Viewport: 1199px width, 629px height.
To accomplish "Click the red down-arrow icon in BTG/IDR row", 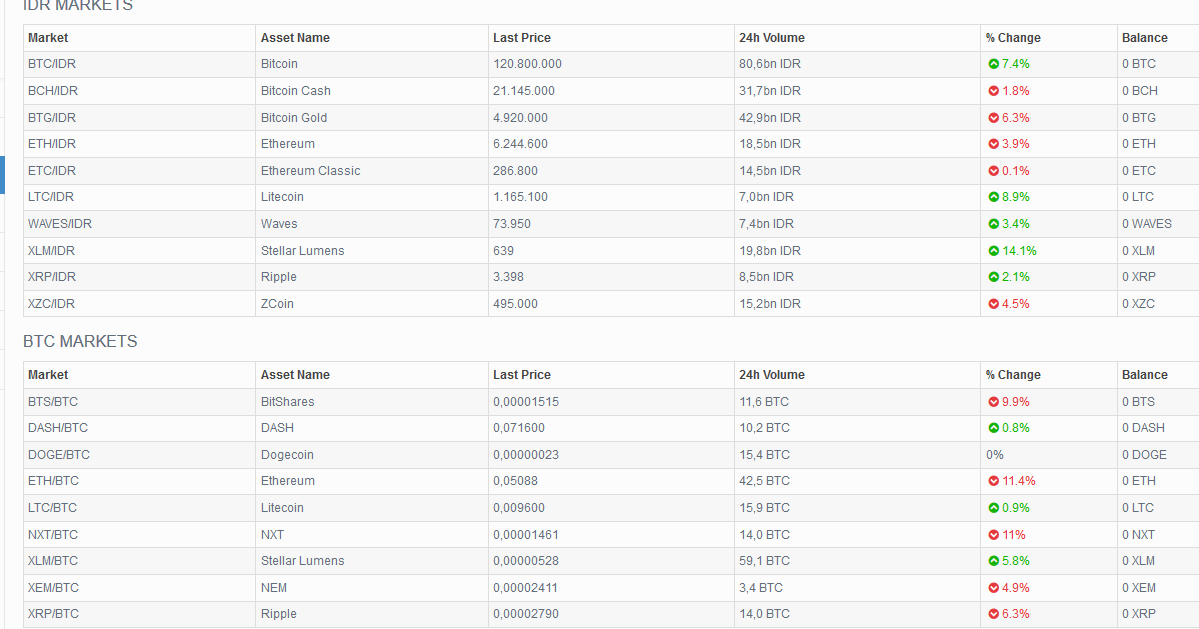I will pos(993,118).
